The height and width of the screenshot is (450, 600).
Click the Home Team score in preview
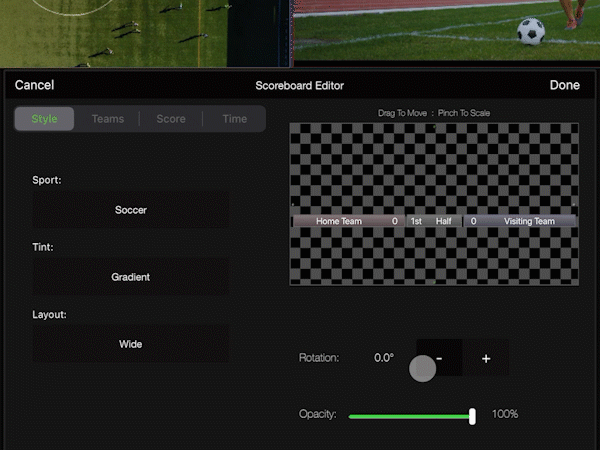coord(394,221)
